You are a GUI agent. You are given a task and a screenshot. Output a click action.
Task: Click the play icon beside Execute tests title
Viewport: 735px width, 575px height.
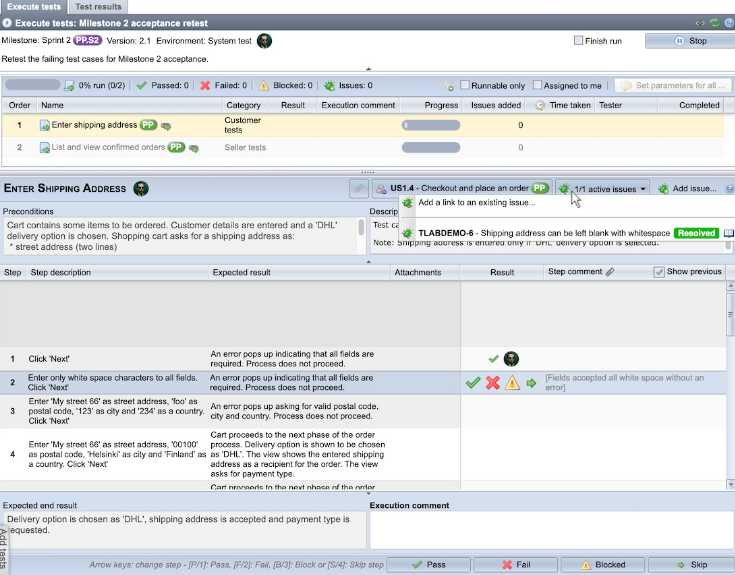[7, 23]
